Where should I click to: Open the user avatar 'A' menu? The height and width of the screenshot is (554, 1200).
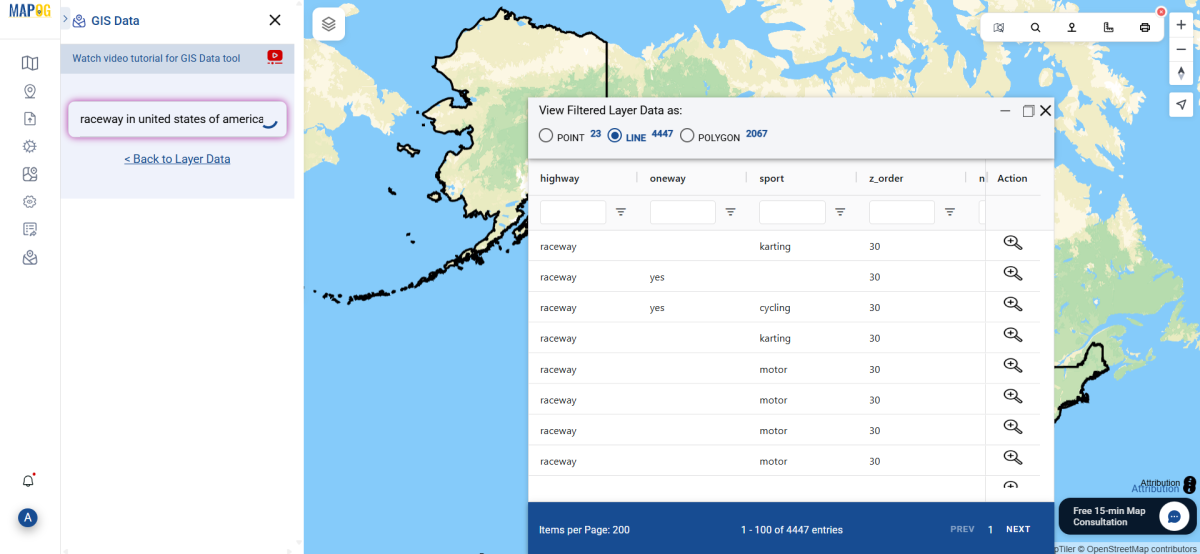(28, 518)
